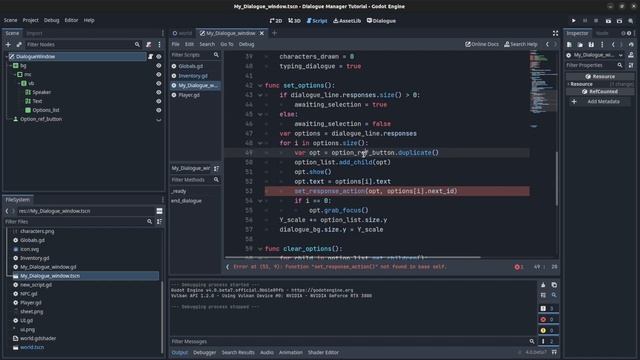Screen dimensions: 640x360
Task: Click the instantiate child scene link icon
Action: coord(19,44)
